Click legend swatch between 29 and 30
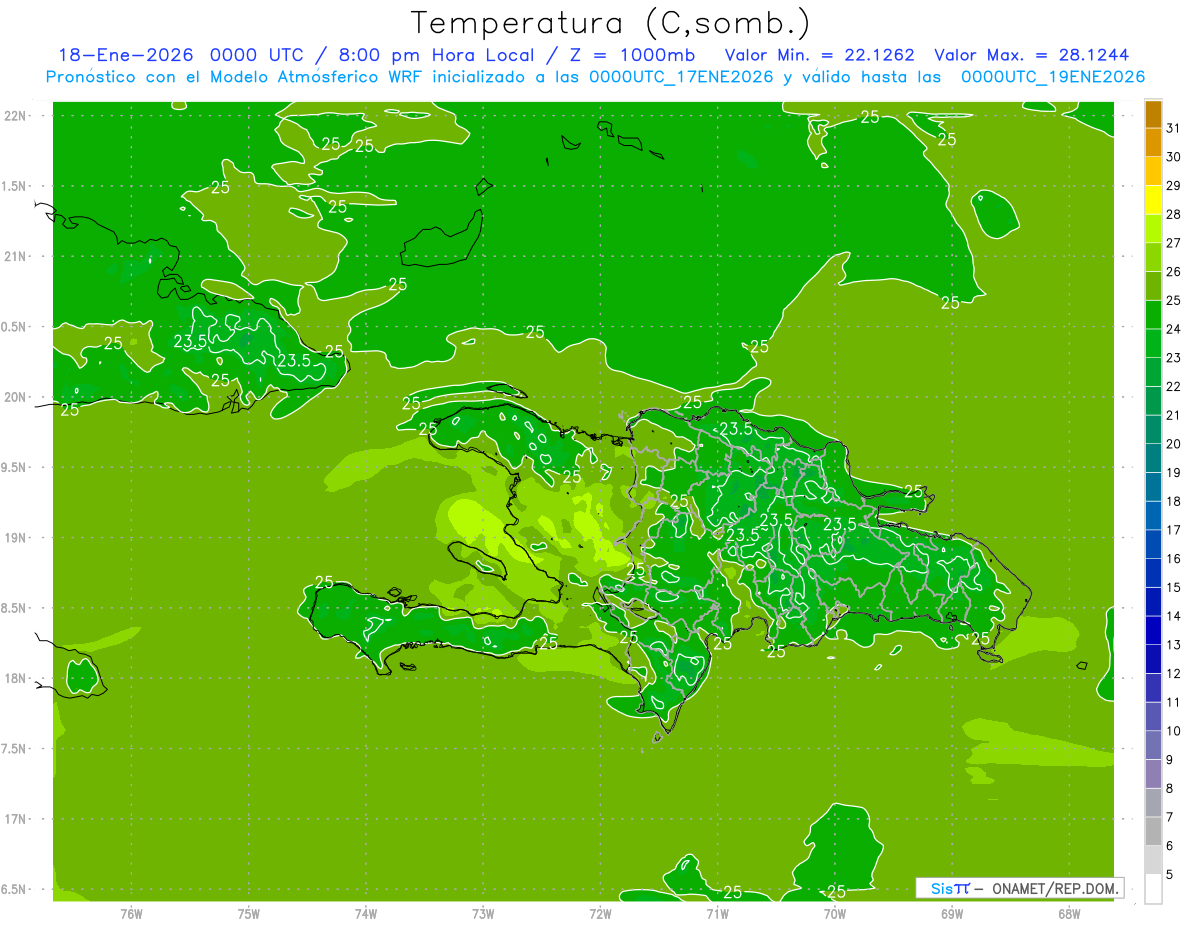This screenshot has height=927, width=1200. click(1153, 172)
